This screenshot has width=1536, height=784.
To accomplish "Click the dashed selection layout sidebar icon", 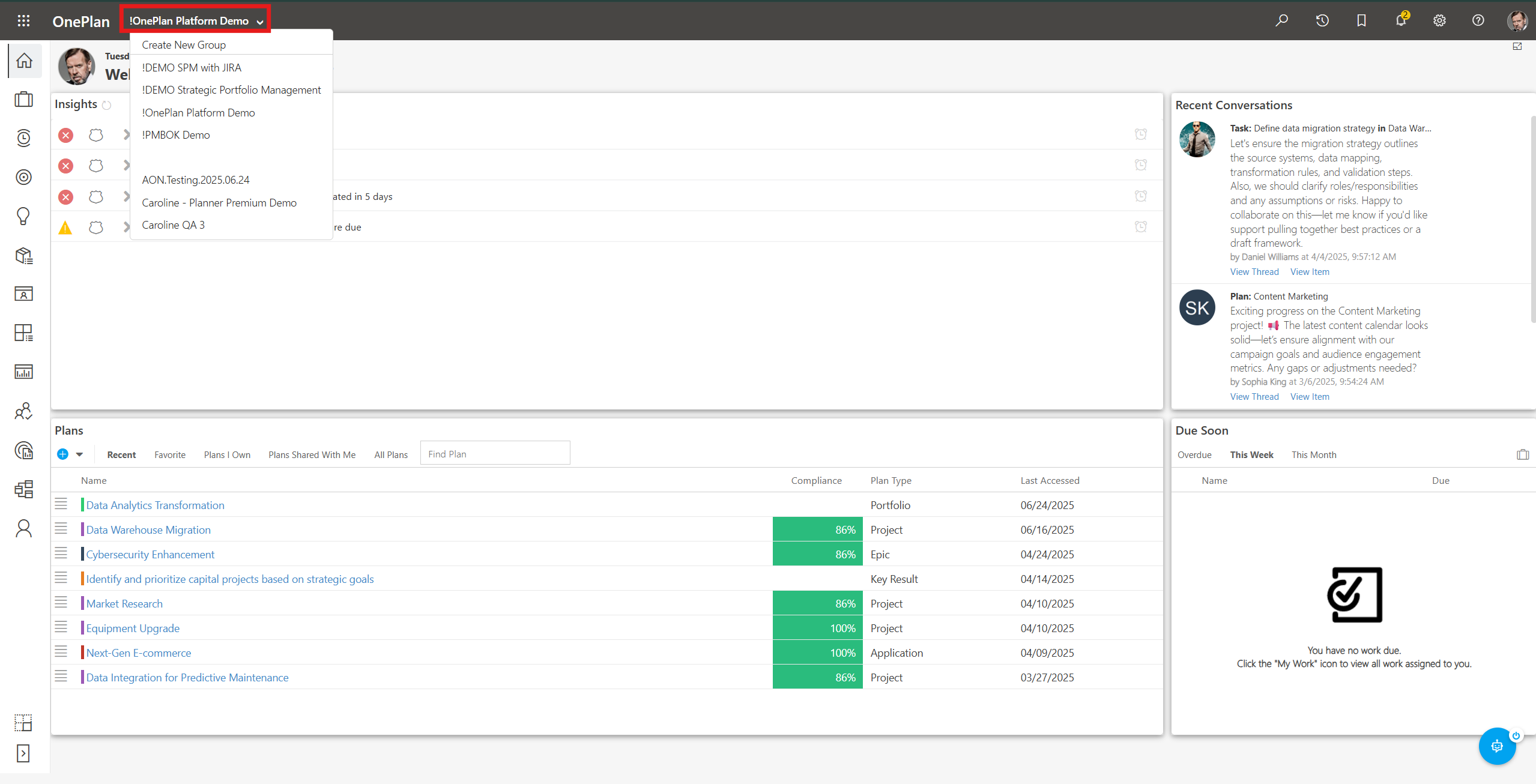I will (x=23, y=723).
